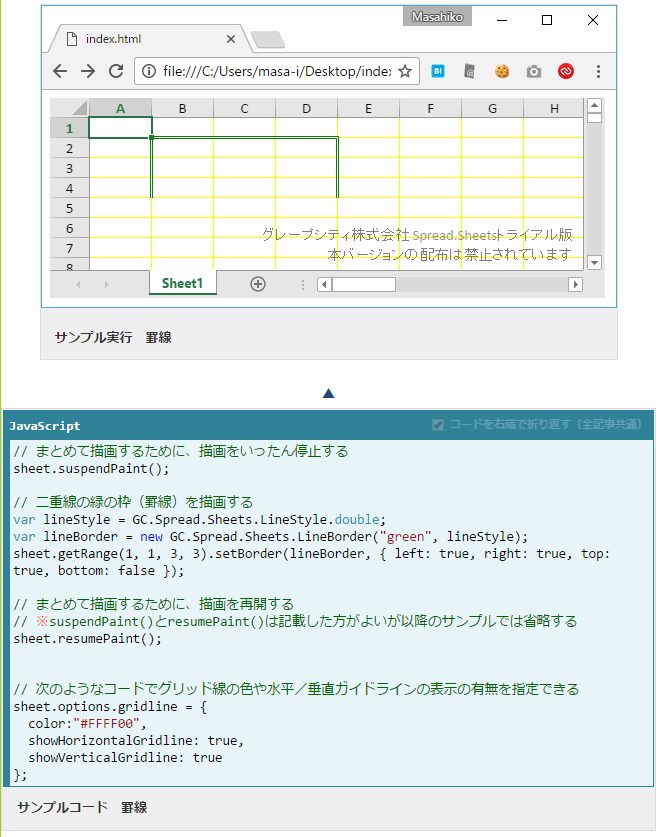Open the gray document extension icon
661x837 pixels.
coord(469,71)
